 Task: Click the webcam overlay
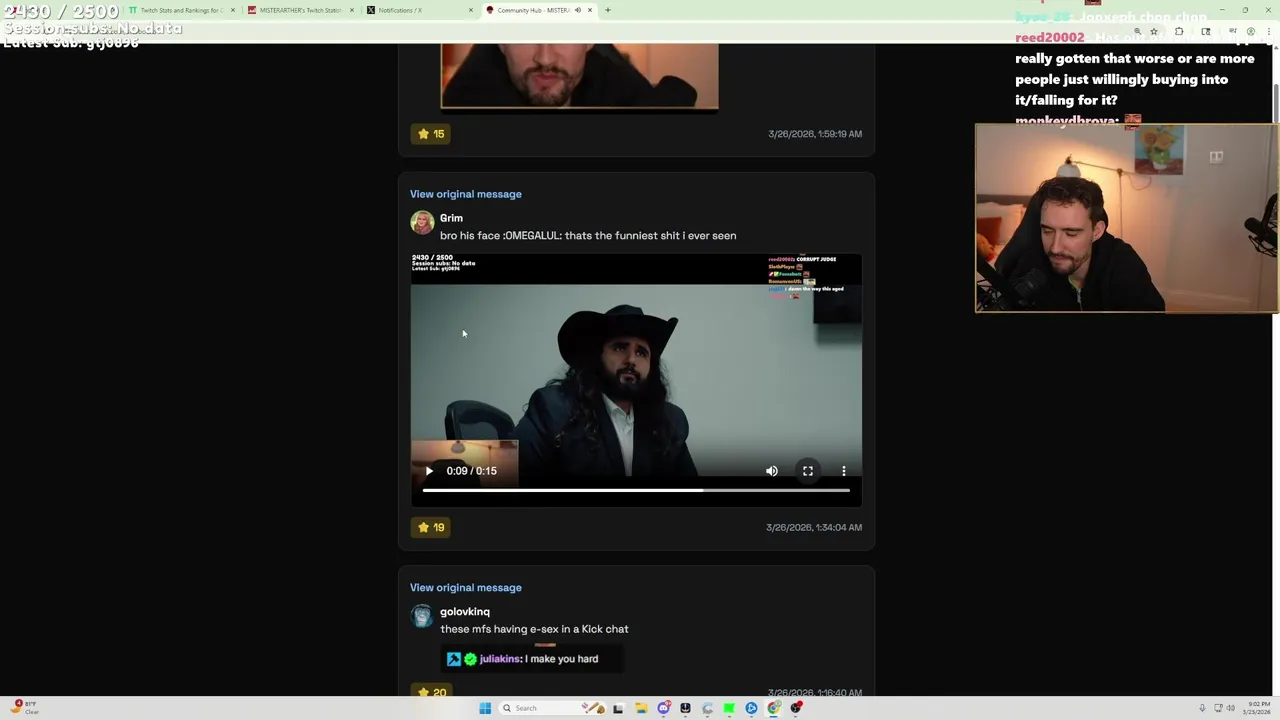tap(1126, 218)
